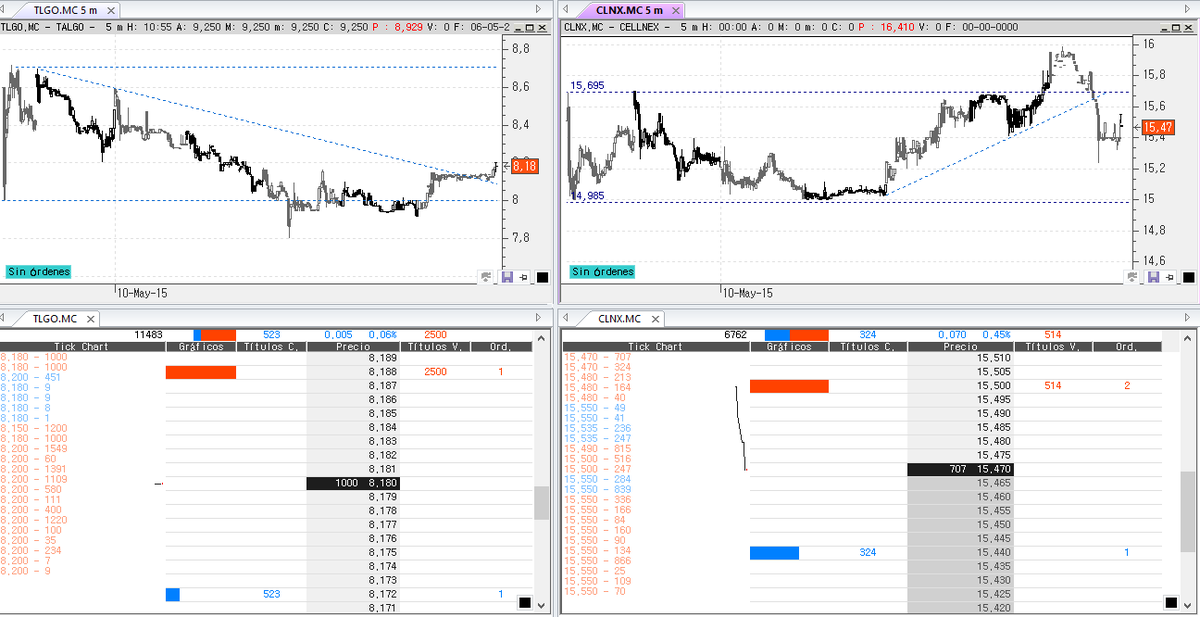Select the CLNX.MC 5 m chart tab
1200x617 pixels.
pos(629,10)
